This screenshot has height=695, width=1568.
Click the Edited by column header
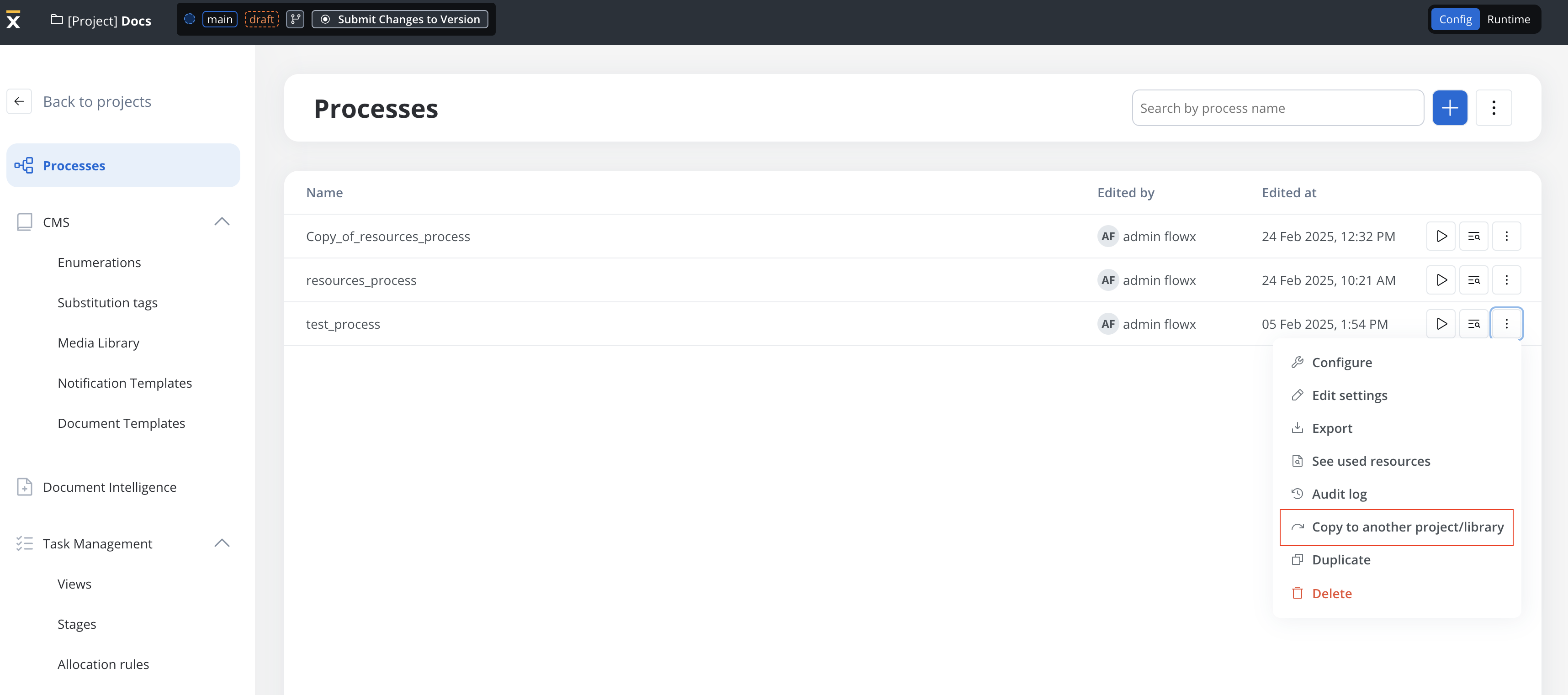[1125, 192]
